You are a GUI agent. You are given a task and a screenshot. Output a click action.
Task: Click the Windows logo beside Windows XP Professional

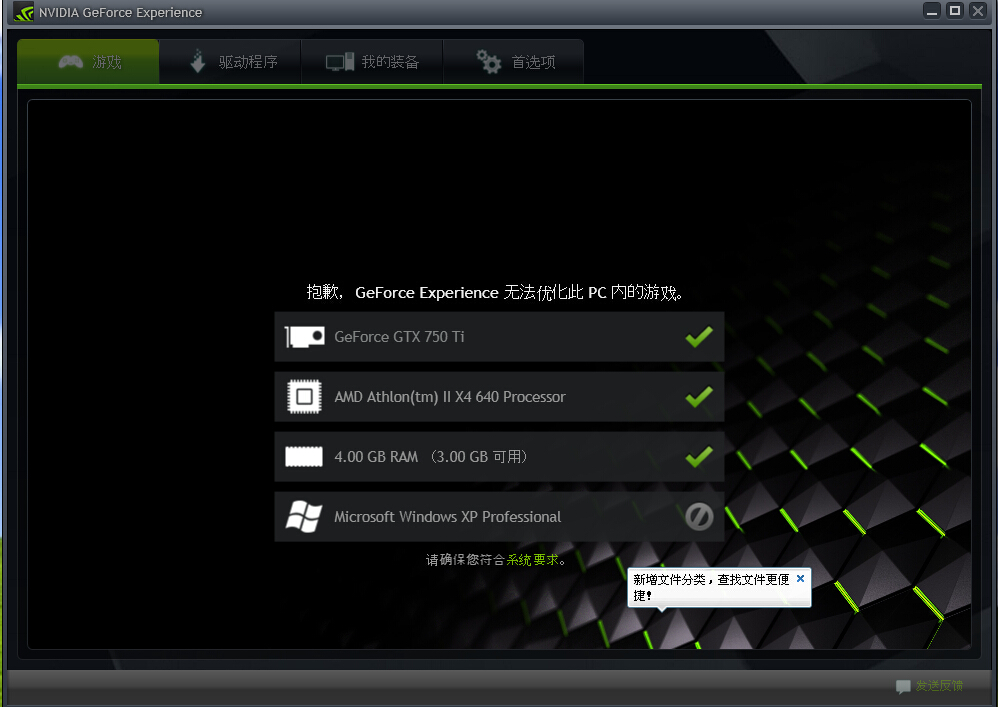click(x=304, y=516)
